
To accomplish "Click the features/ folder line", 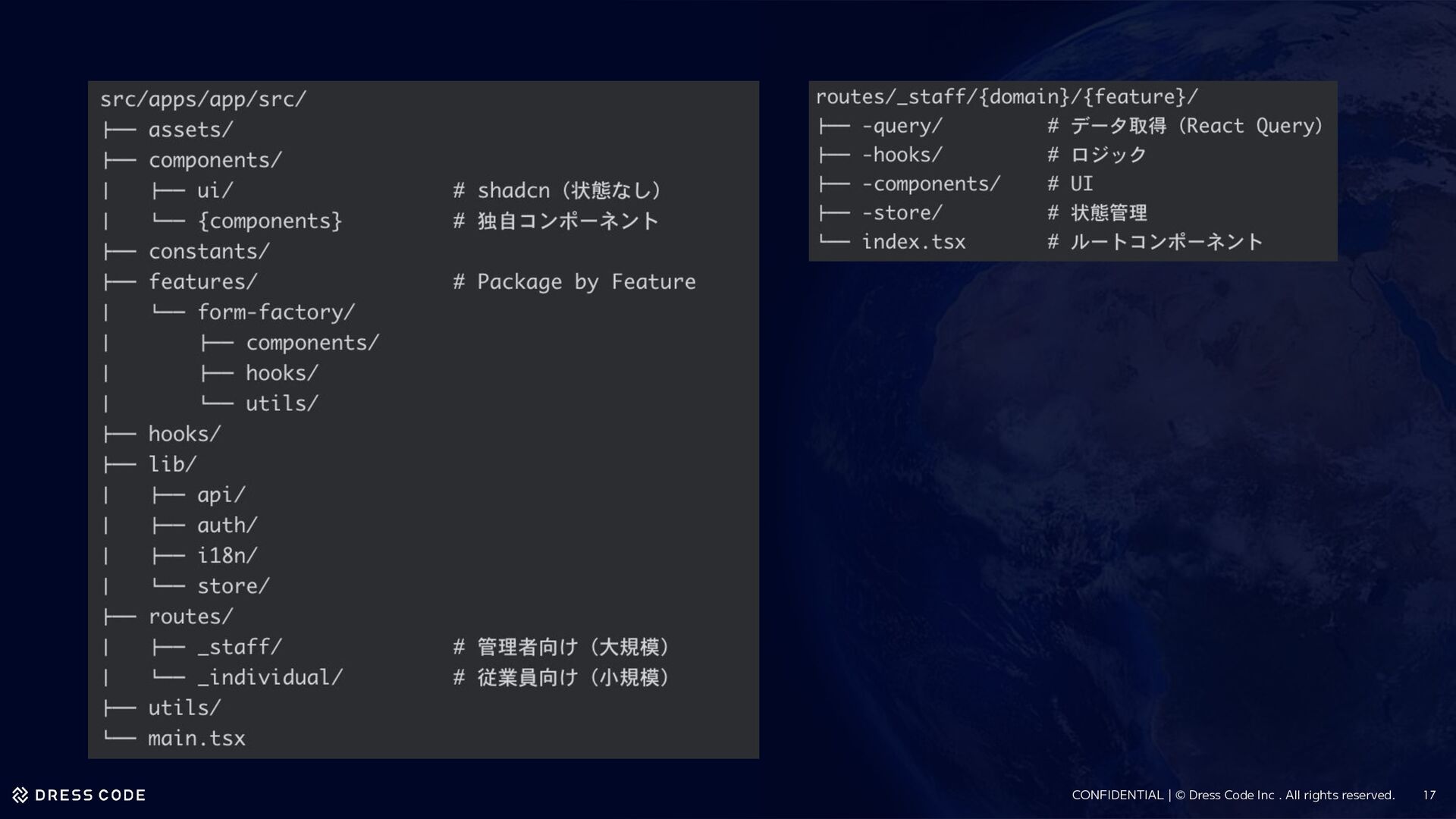I will (202, 281).
